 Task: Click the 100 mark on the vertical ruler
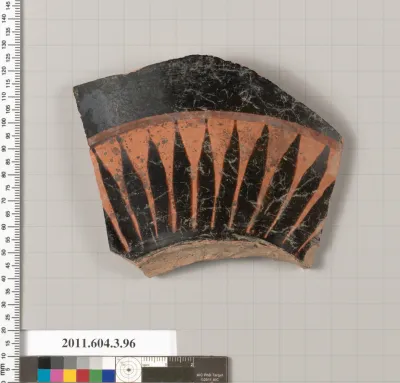click(4, 122)
